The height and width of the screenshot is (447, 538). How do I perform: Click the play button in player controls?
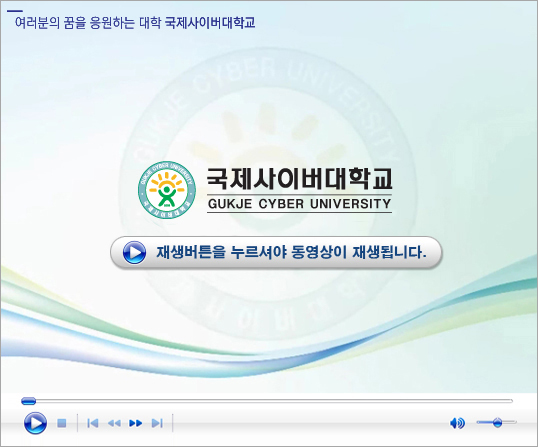pos(35,423)
